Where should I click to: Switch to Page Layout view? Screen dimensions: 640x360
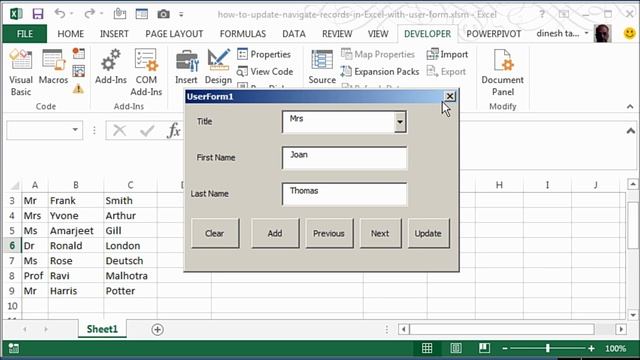456,348
